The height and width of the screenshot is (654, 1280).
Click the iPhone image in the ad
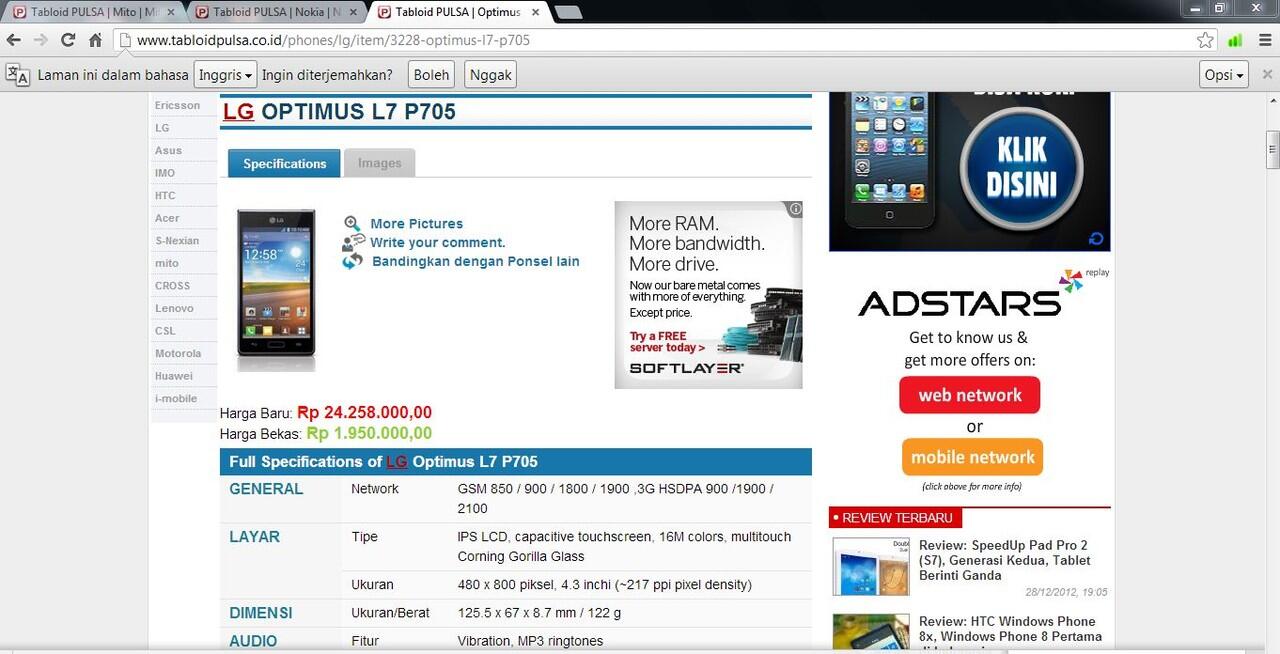coord(890,160)
